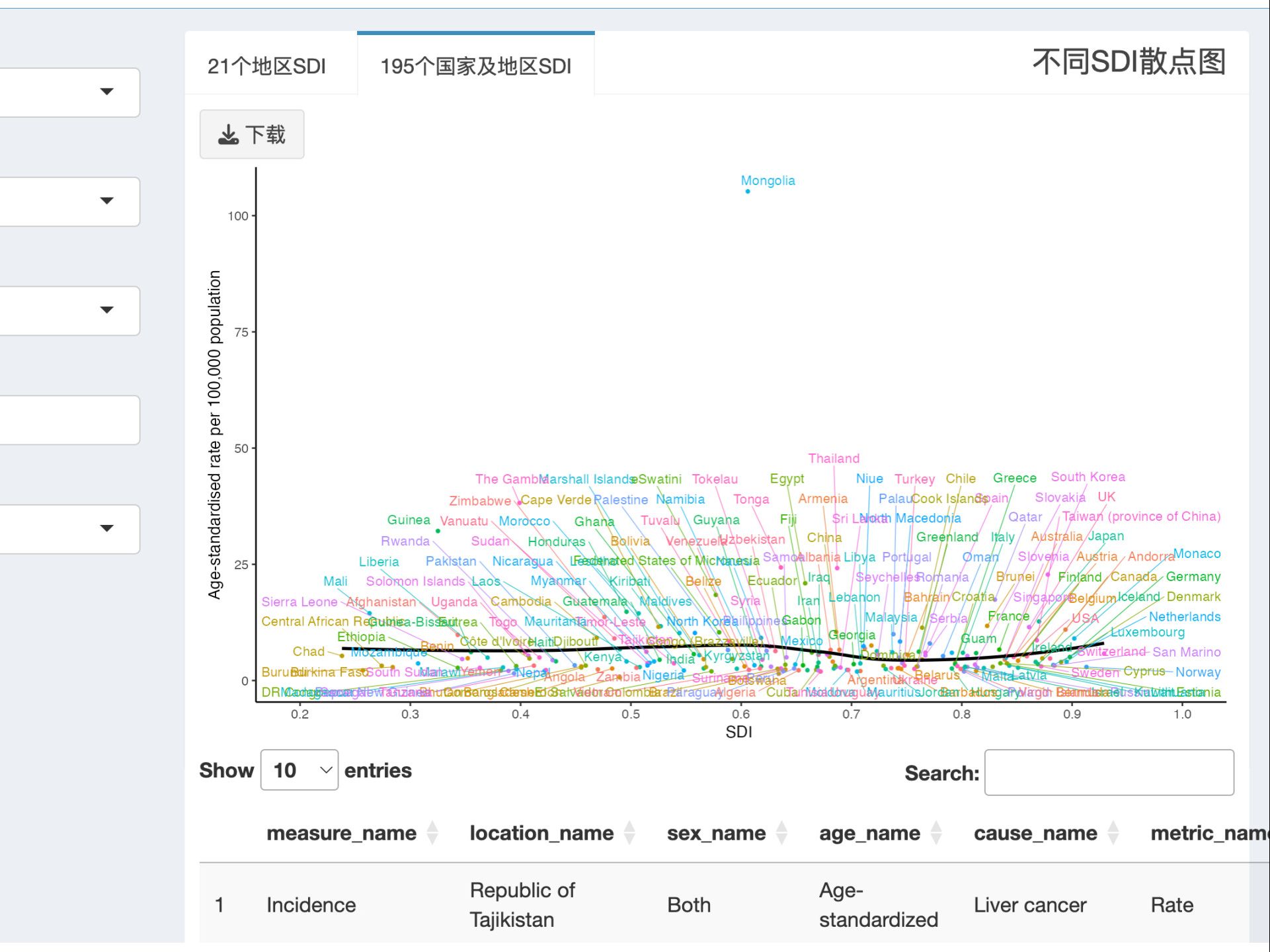Click the Greece label in plot
The image size is (1270, 952).
point(1014,478)
